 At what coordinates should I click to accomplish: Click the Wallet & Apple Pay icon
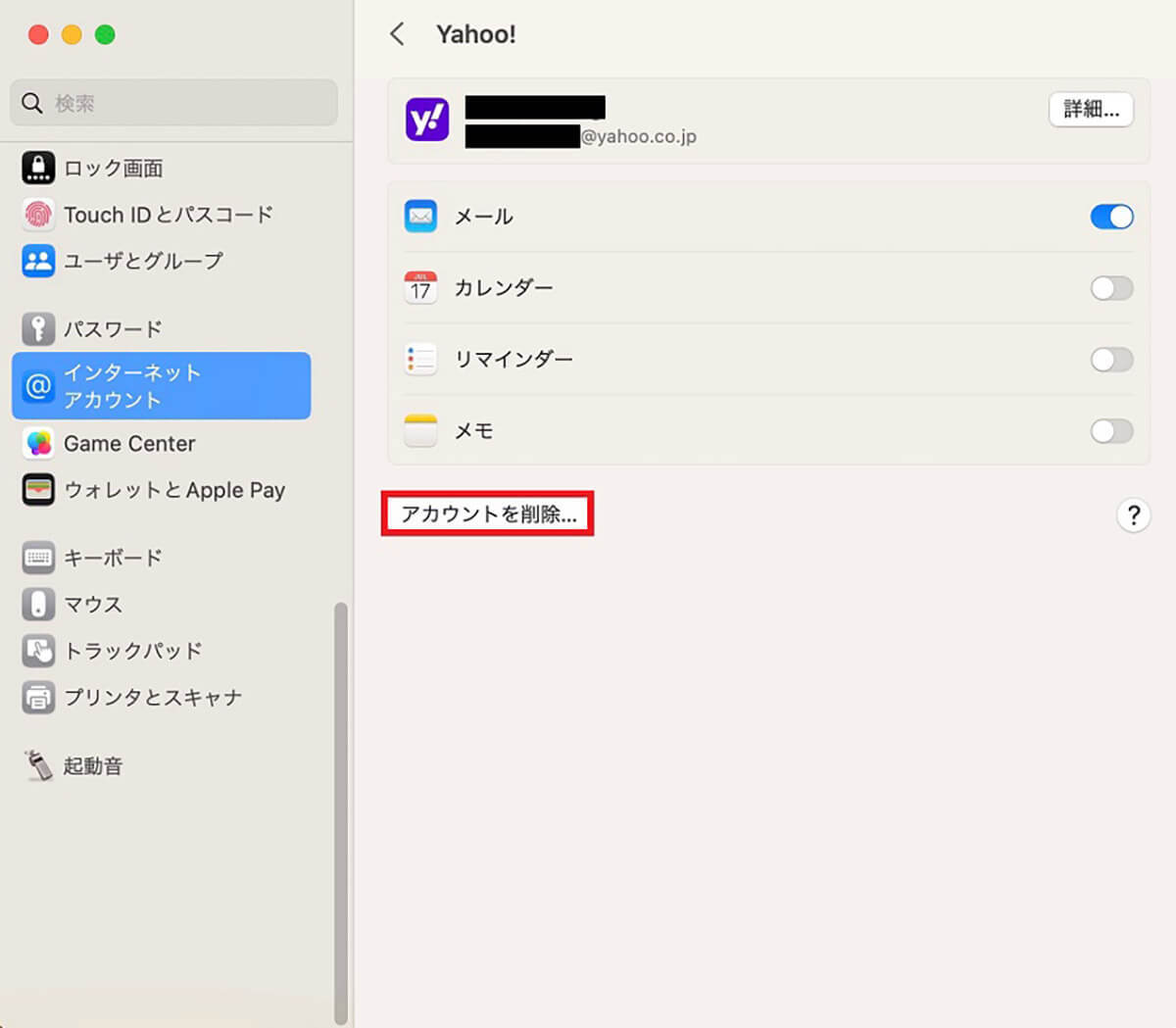pyautogui.click(x=38, y=490)
